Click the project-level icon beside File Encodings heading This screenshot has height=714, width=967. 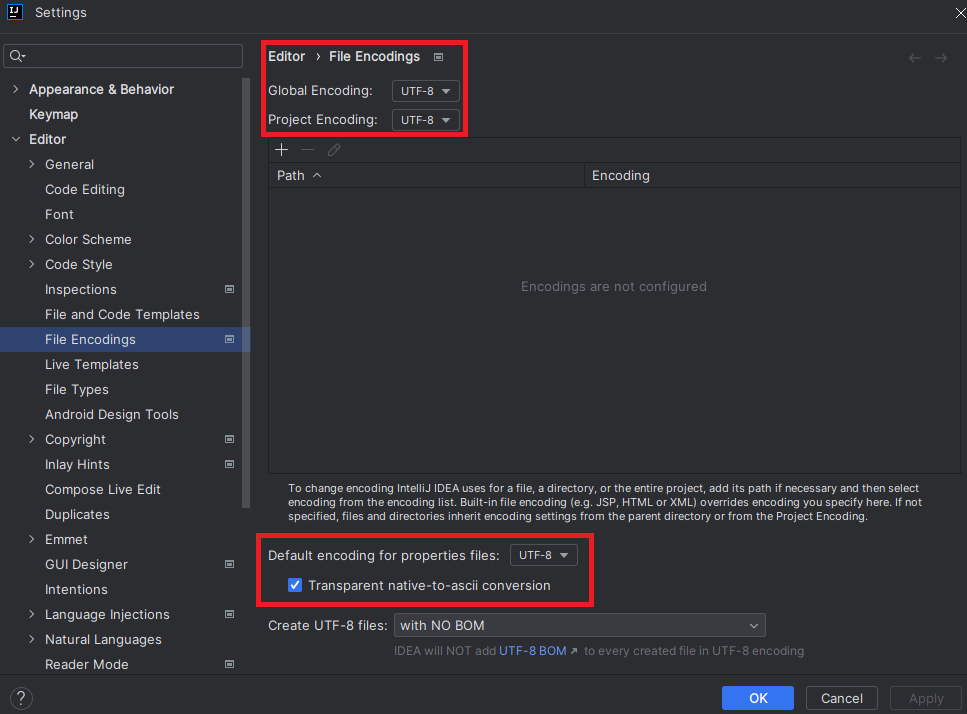tap(438, 57)
